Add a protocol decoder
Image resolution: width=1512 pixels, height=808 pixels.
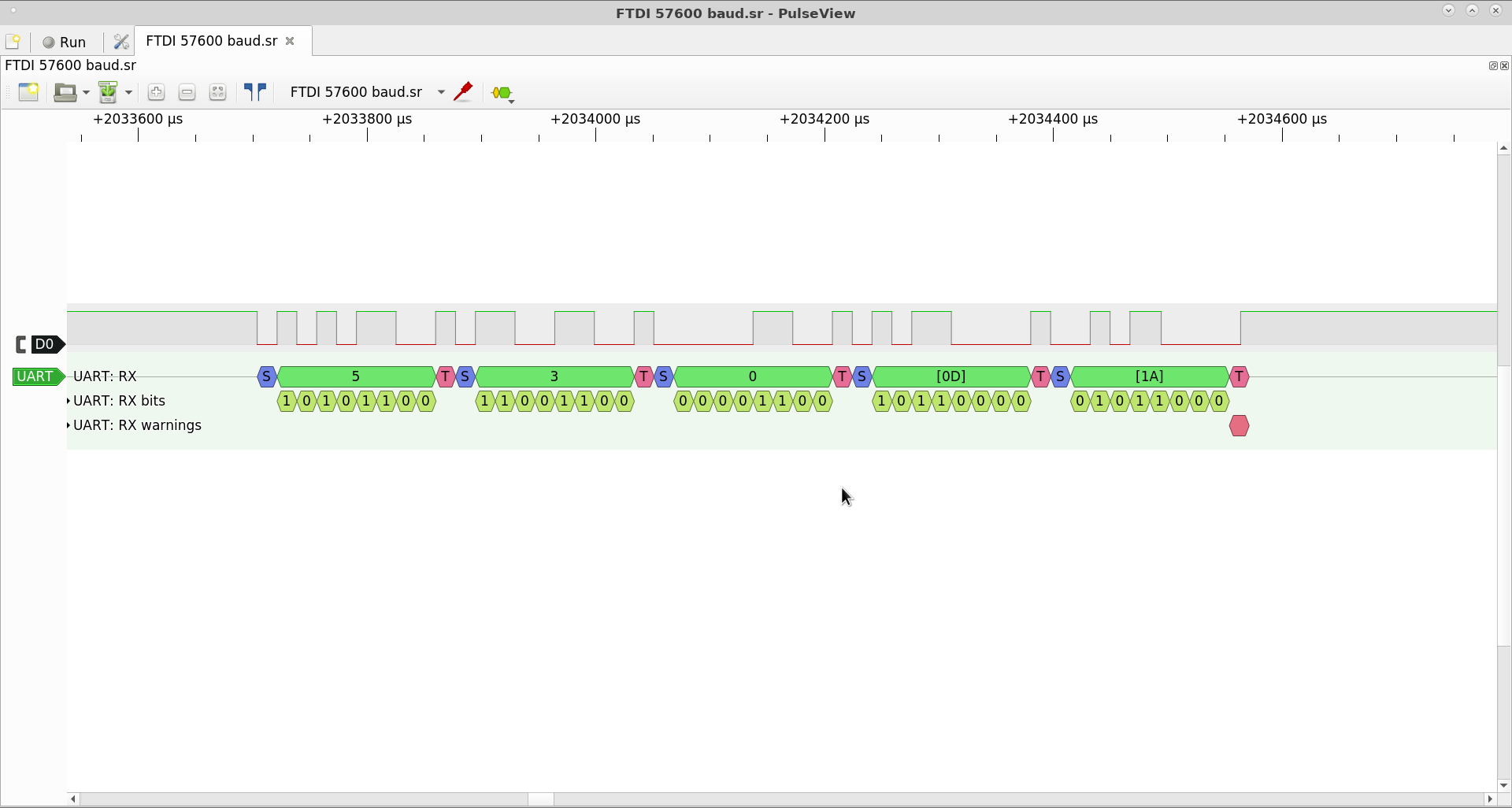tap(502, 92)
